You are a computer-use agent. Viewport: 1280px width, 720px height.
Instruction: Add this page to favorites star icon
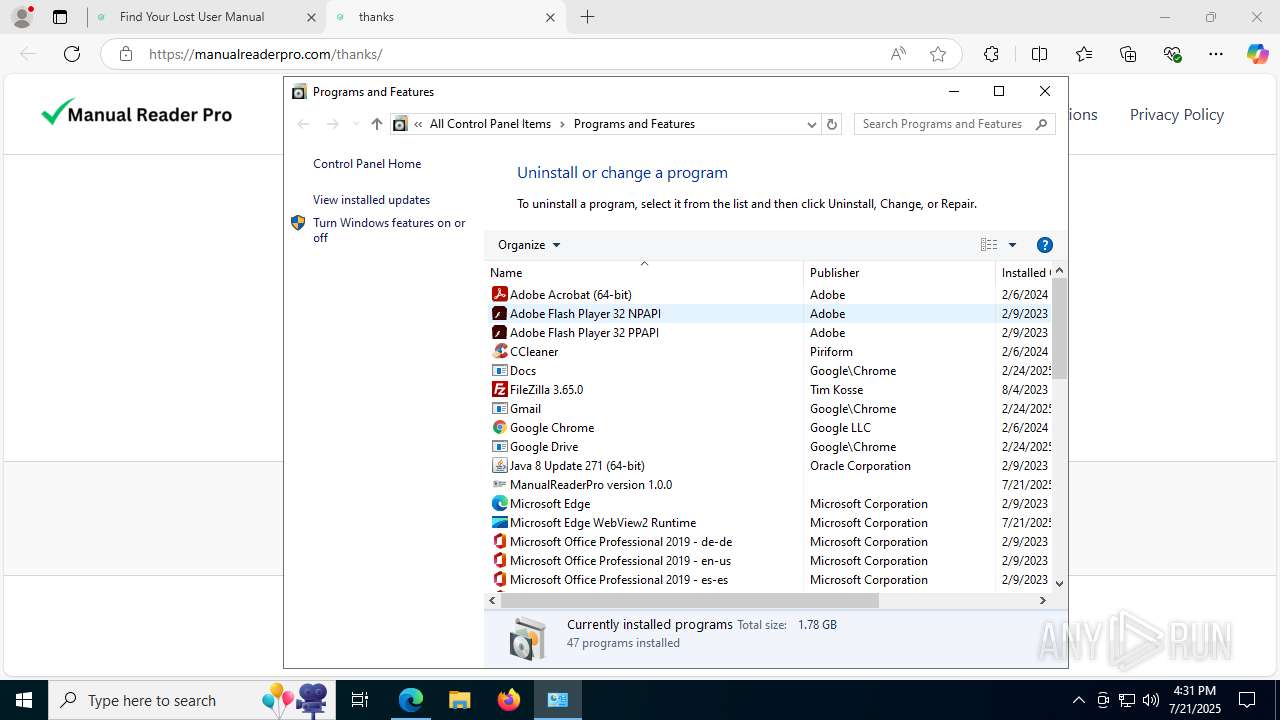coord(938,54)
